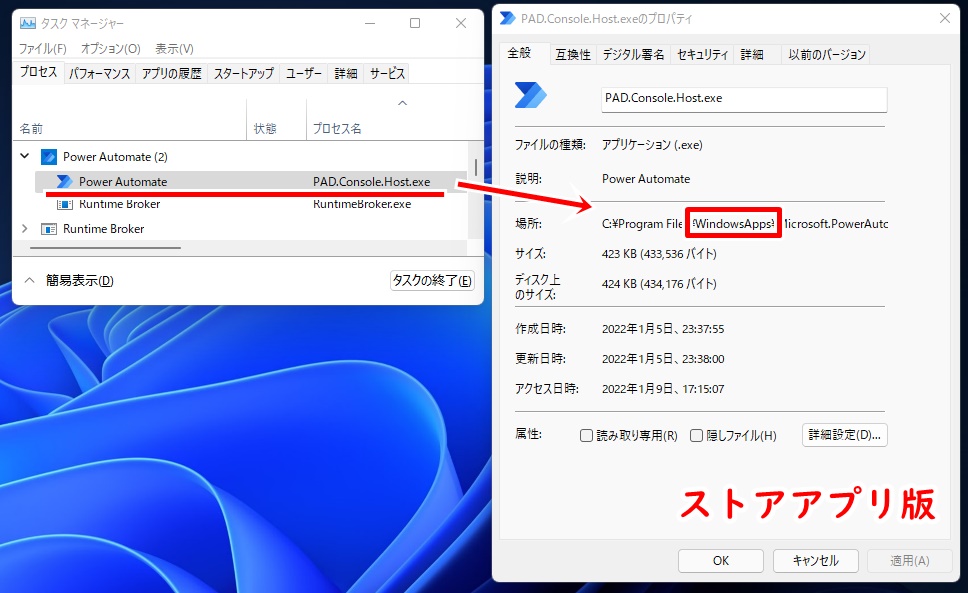This screenshot has width=968, height=593.
Task: Click the file type value アプリケーション (.exe)
Action: click(652, 145)
